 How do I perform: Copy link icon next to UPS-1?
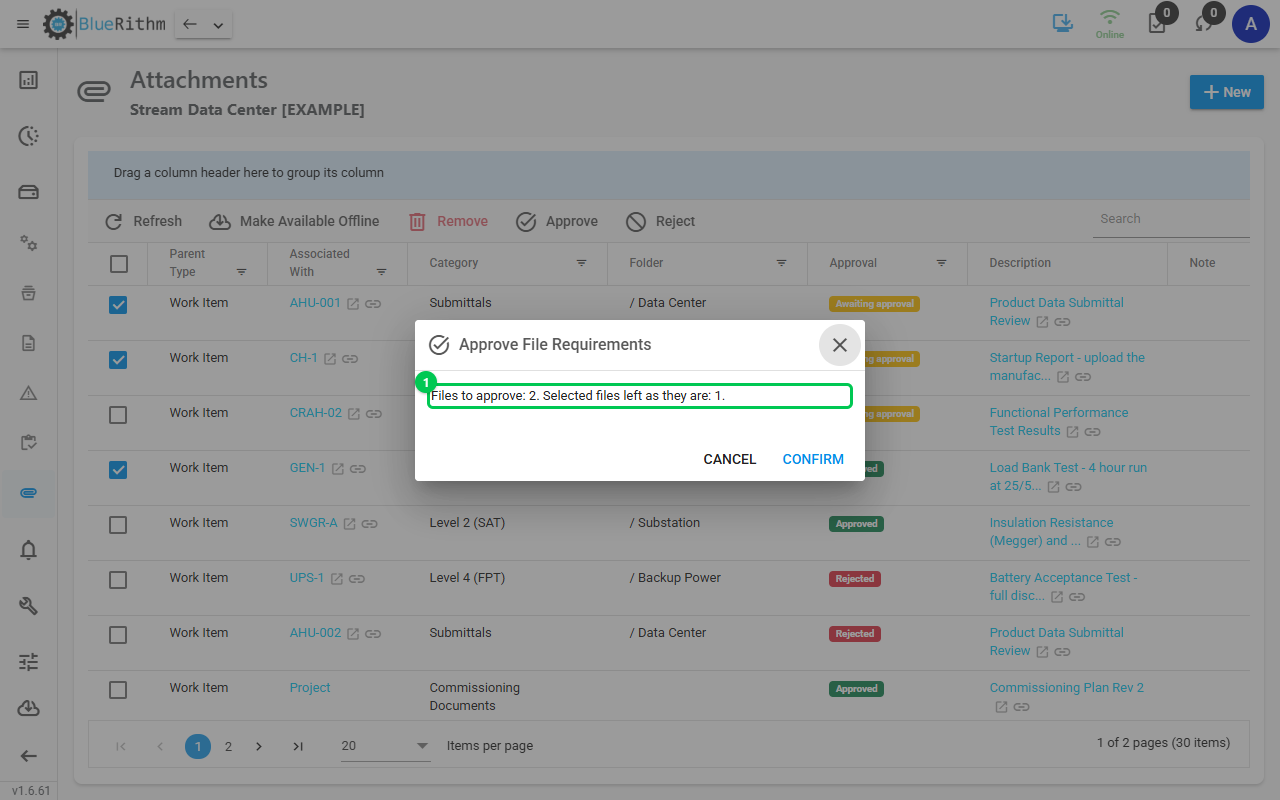(x=357, y=579)
